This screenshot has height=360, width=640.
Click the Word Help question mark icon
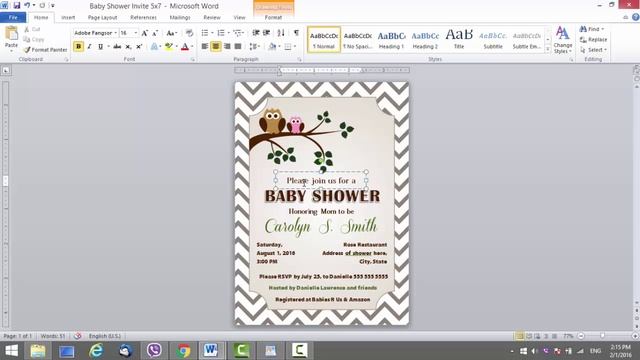(636, 17)
